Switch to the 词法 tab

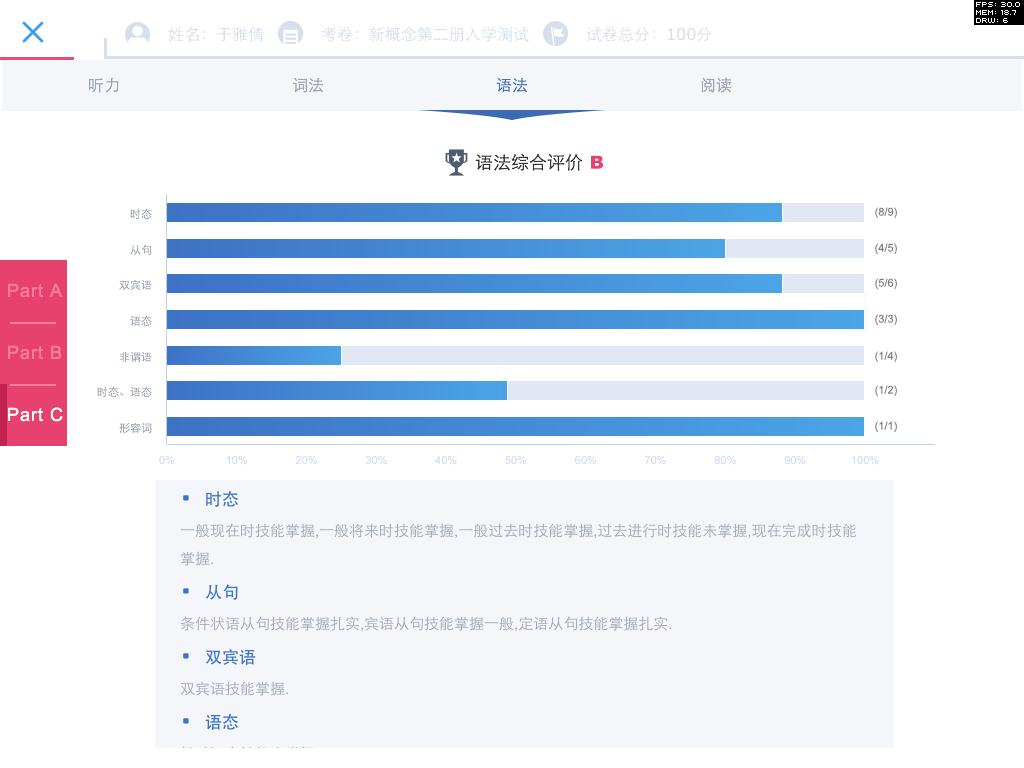pos(308,86)
